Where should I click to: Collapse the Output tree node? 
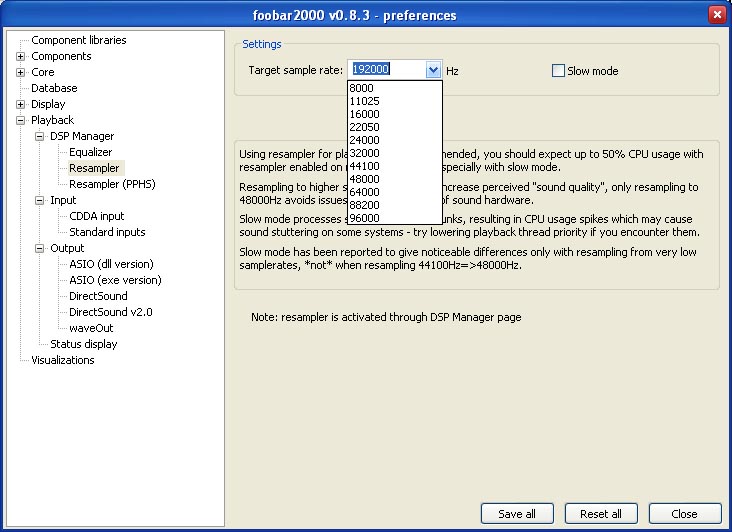click(40, 248)
